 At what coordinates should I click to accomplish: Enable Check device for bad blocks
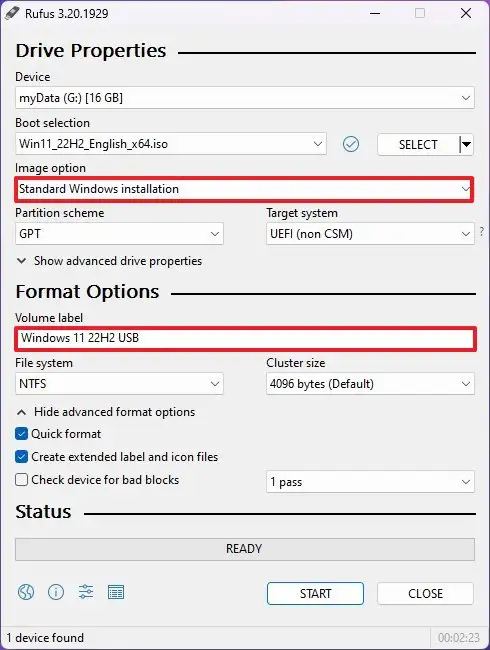pyautogui.click(x=21, y=480)
